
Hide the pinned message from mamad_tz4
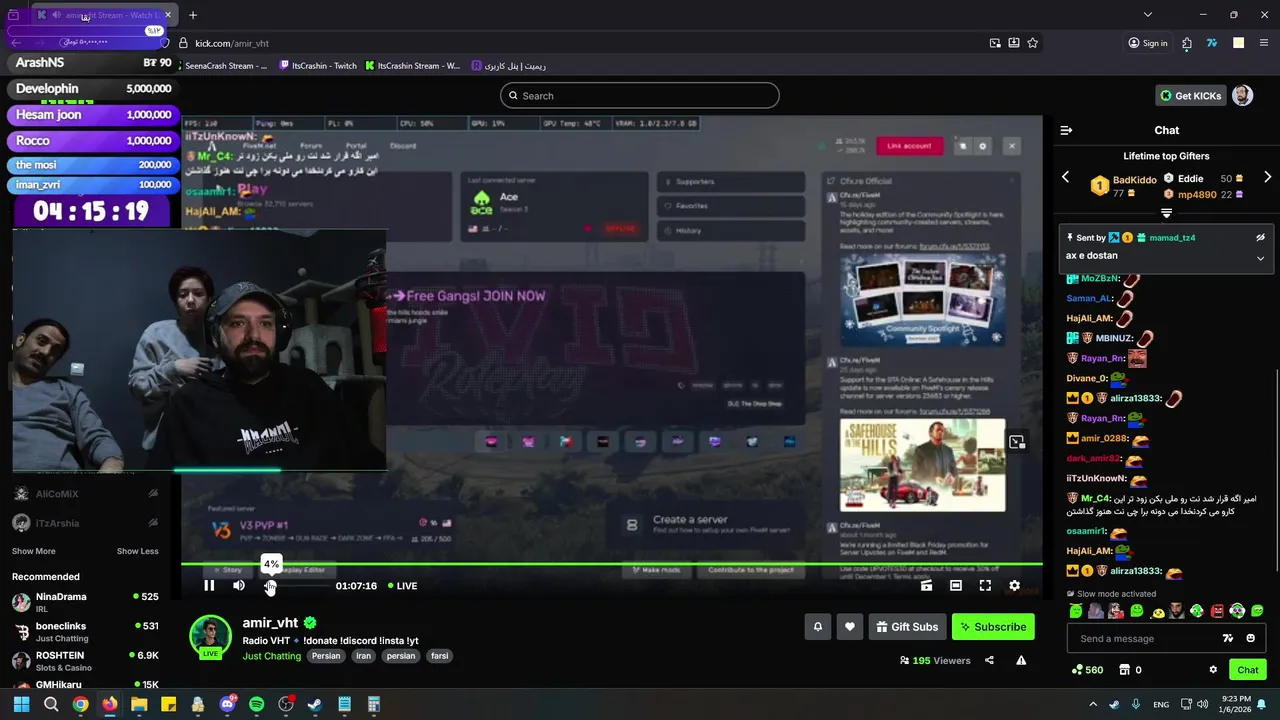pos(1260,238)
